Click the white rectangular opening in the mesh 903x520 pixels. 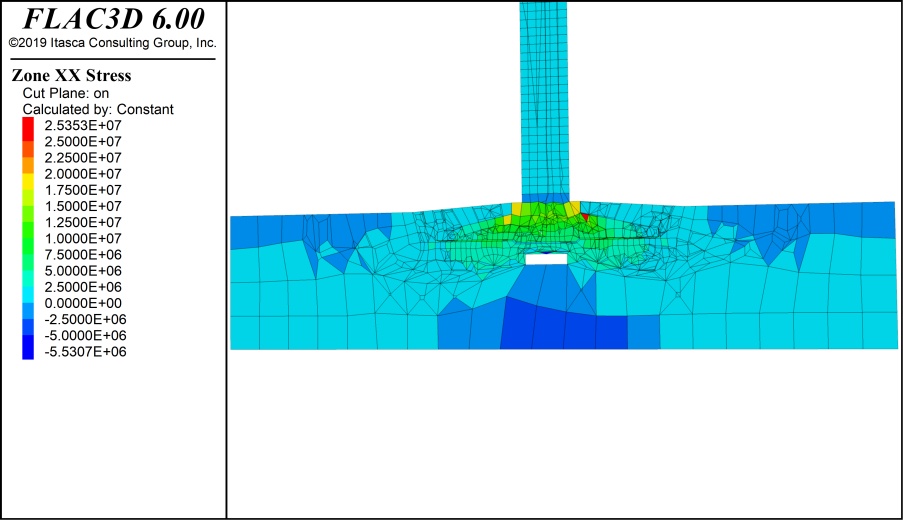click(546, 259)
